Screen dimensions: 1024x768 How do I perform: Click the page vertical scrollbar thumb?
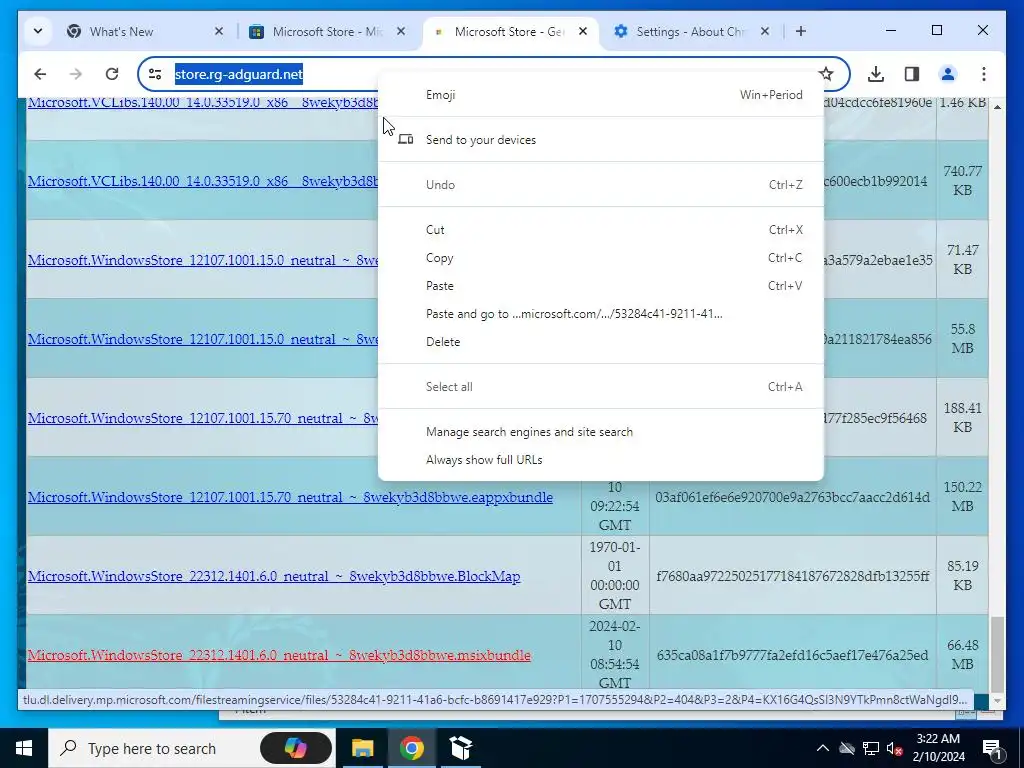(x=997, y=654)
